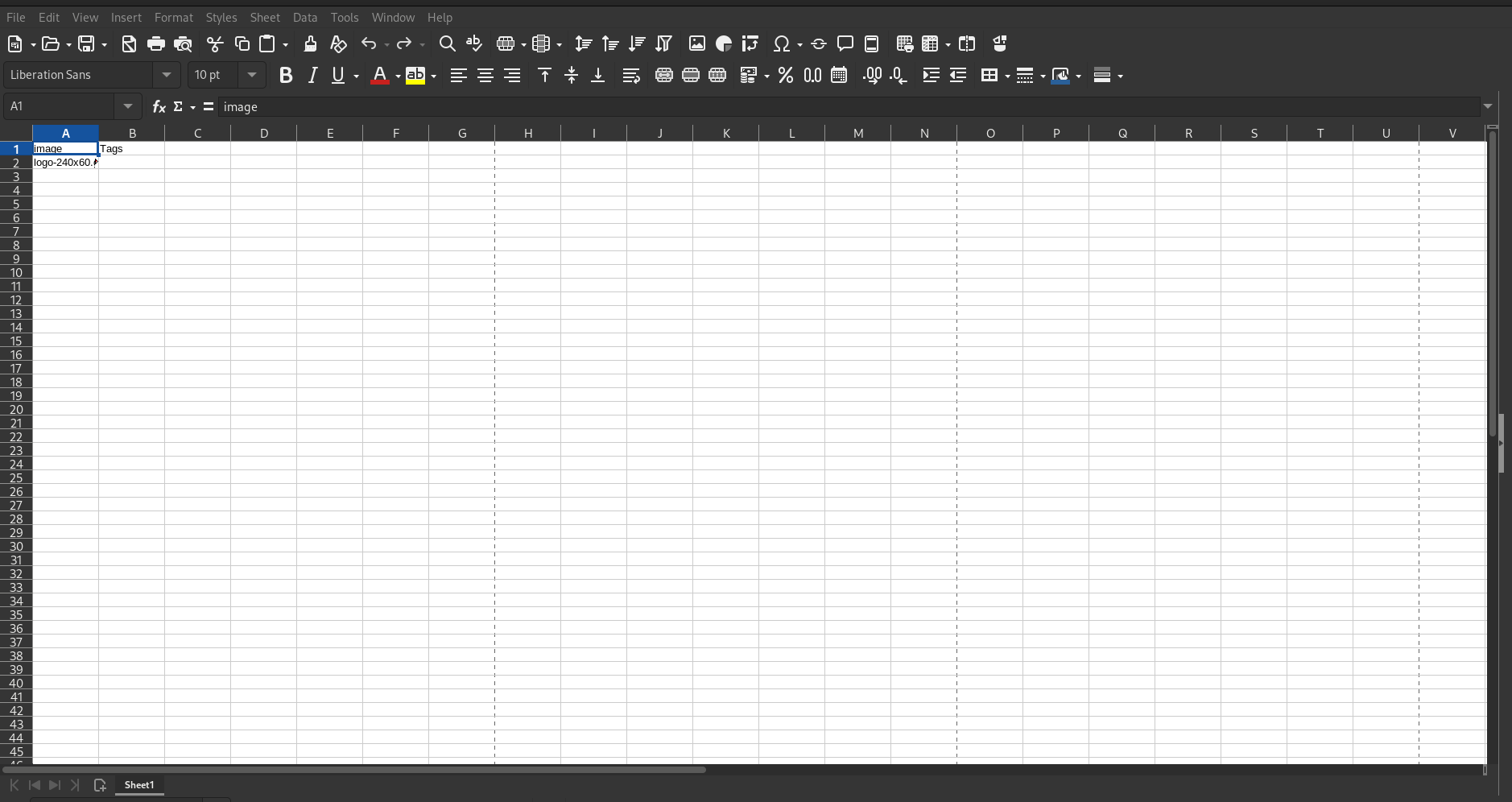This screenshot has width=1512, height=802.
Task: Sort ascending icon
Action: point(610,44)
